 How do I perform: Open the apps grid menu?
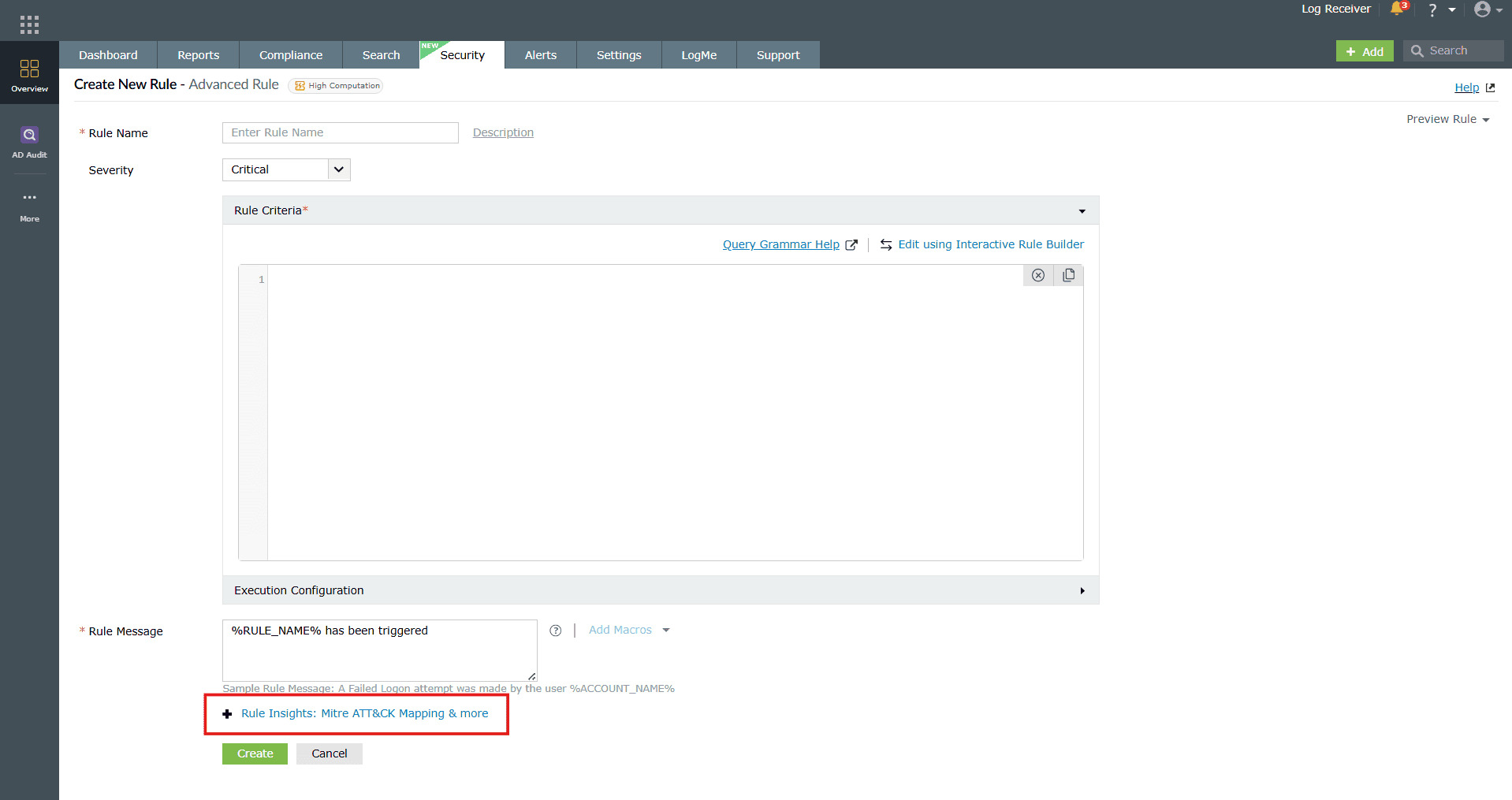pos(29,23)
